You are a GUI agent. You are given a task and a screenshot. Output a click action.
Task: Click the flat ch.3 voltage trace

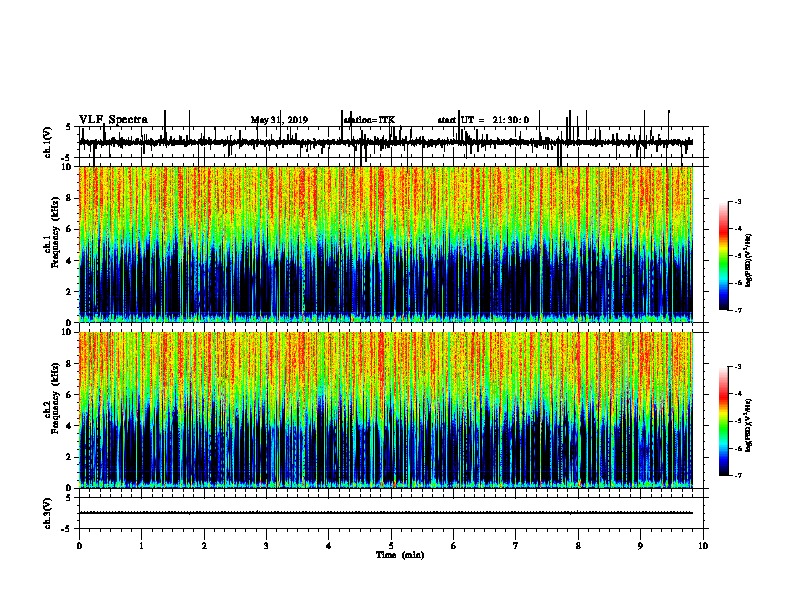click(386, 513)
